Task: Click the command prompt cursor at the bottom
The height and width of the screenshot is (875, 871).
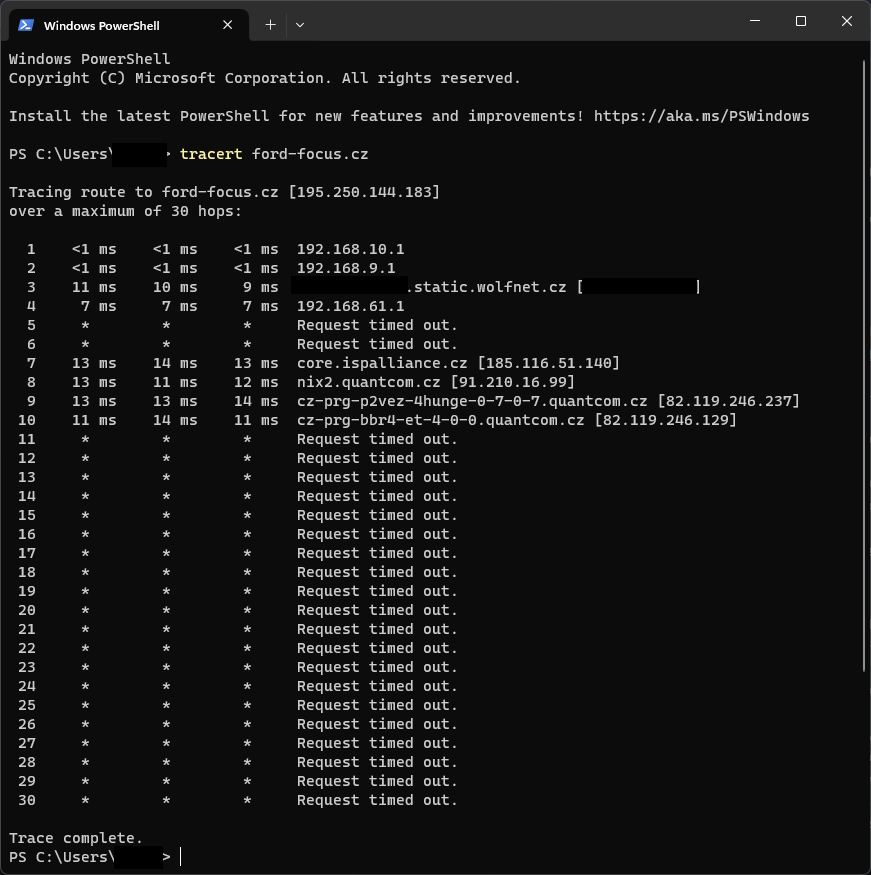Action: coord(182,857)
